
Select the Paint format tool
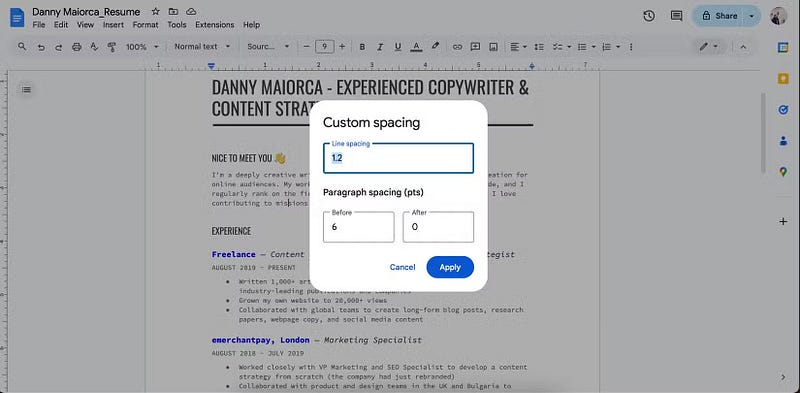pyautogui.click(x=112, y=47)
